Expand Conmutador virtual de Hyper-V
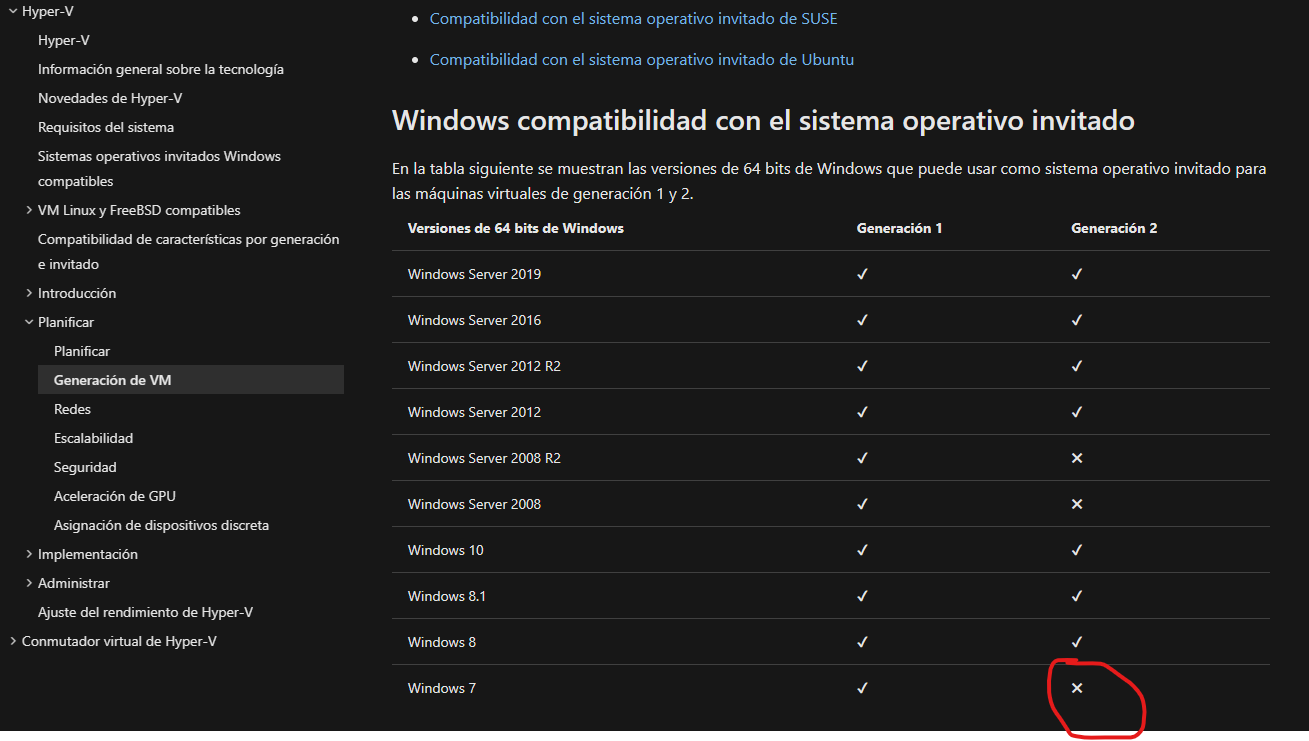 [x=12, y=642]
